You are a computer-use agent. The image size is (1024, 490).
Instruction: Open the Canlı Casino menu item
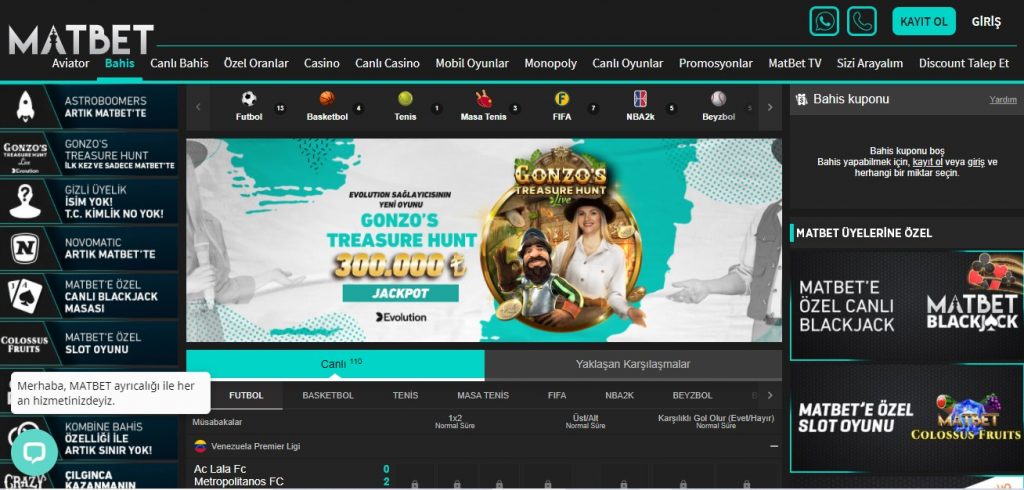(x=387, y=63)
